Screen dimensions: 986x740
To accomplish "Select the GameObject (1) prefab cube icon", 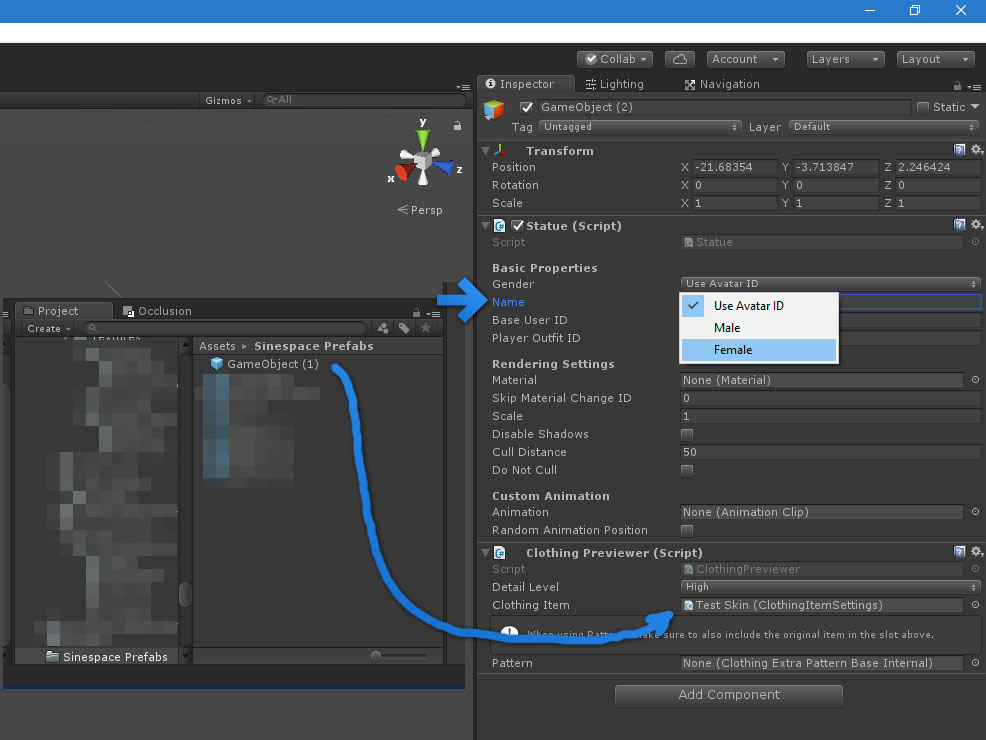I will (x=217, y=363).
